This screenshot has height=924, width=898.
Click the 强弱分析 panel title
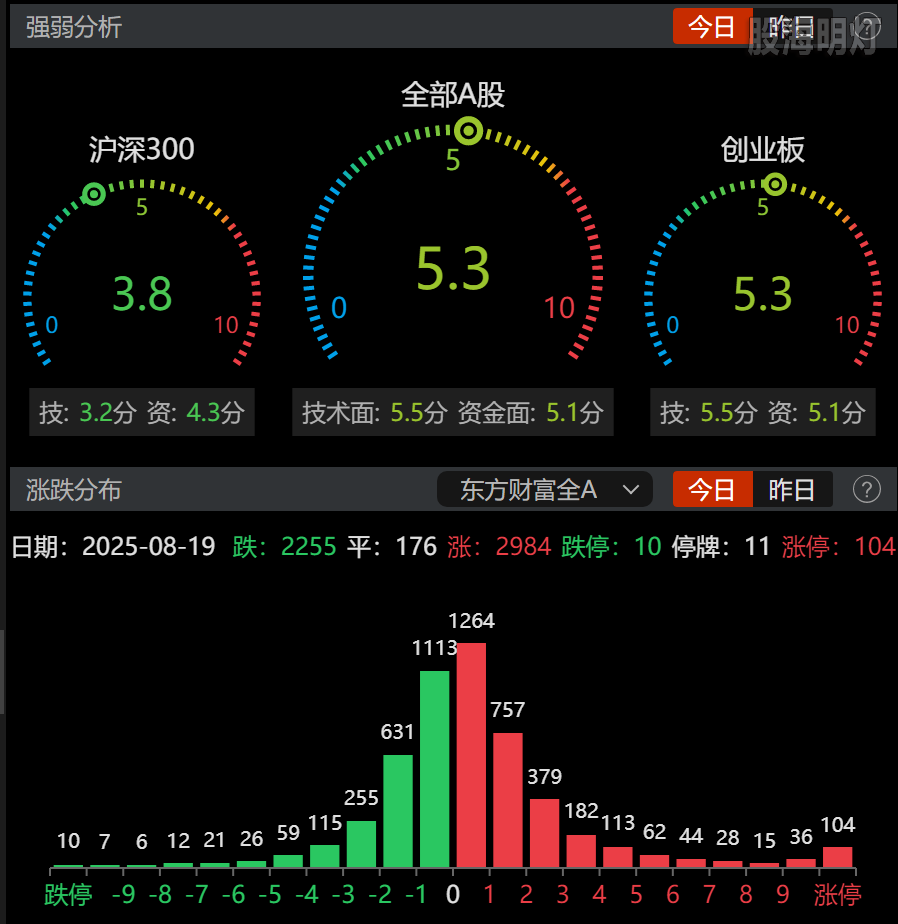[74, 27]
